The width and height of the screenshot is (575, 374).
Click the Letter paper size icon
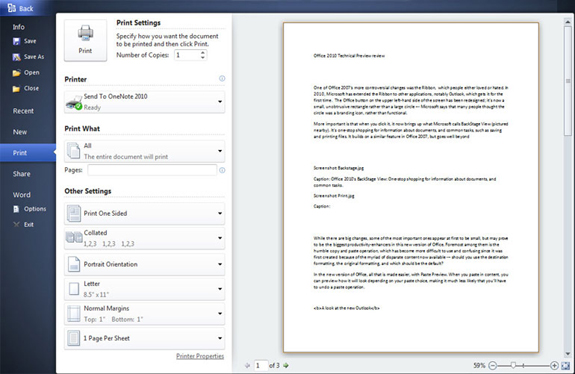(74, 289)
